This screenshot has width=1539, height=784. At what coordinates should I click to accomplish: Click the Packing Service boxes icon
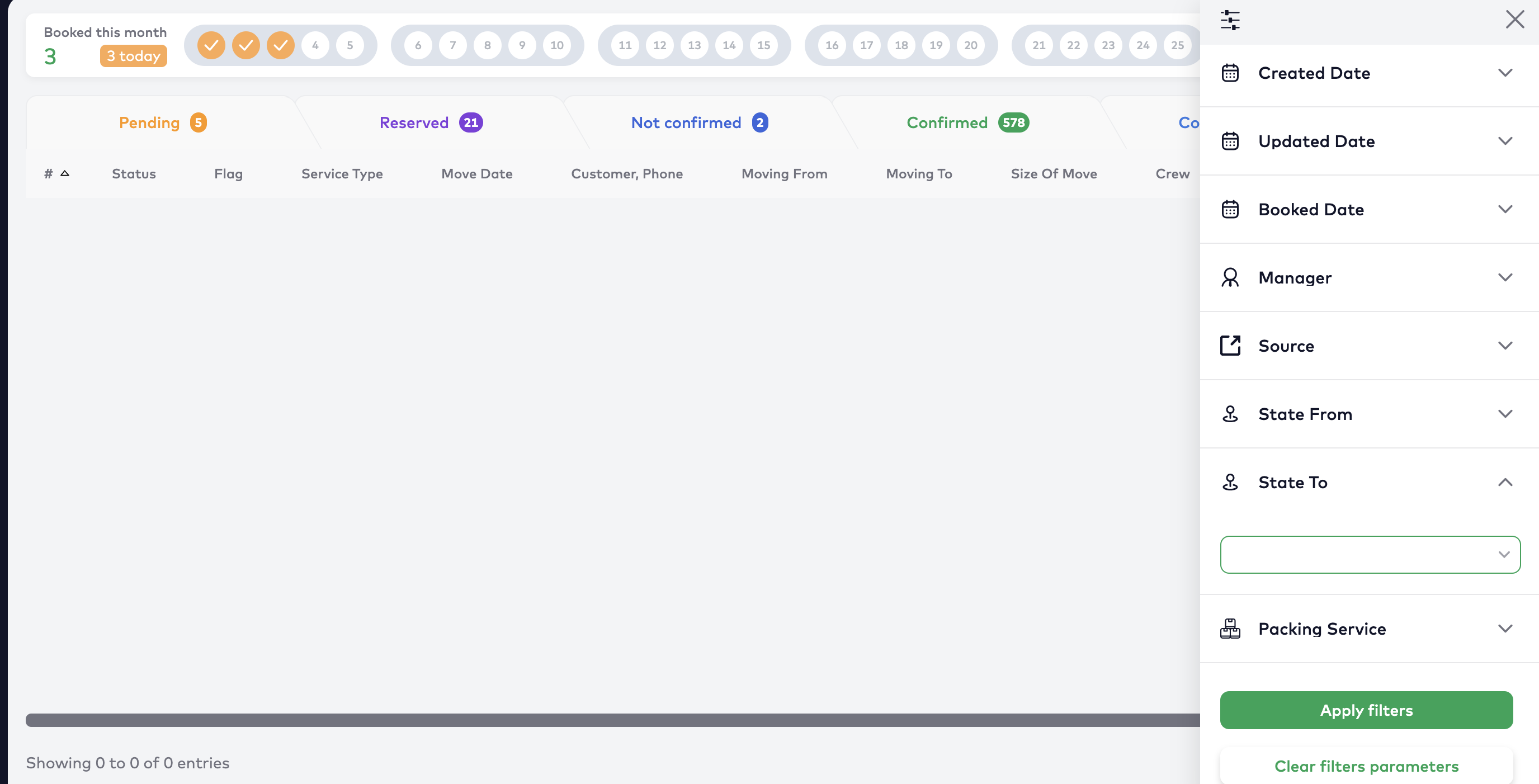coord(1230,629)
